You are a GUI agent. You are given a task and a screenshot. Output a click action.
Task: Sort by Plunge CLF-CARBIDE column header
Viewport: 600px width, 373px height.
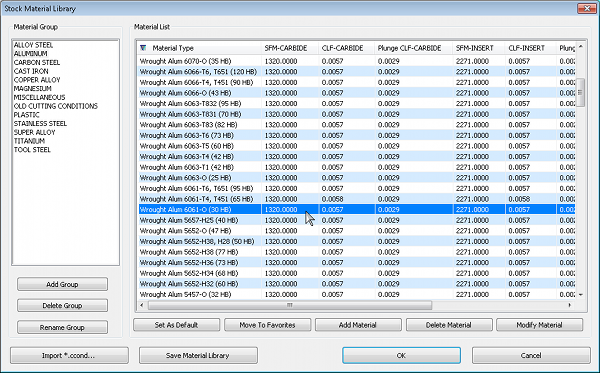(413, 48)
